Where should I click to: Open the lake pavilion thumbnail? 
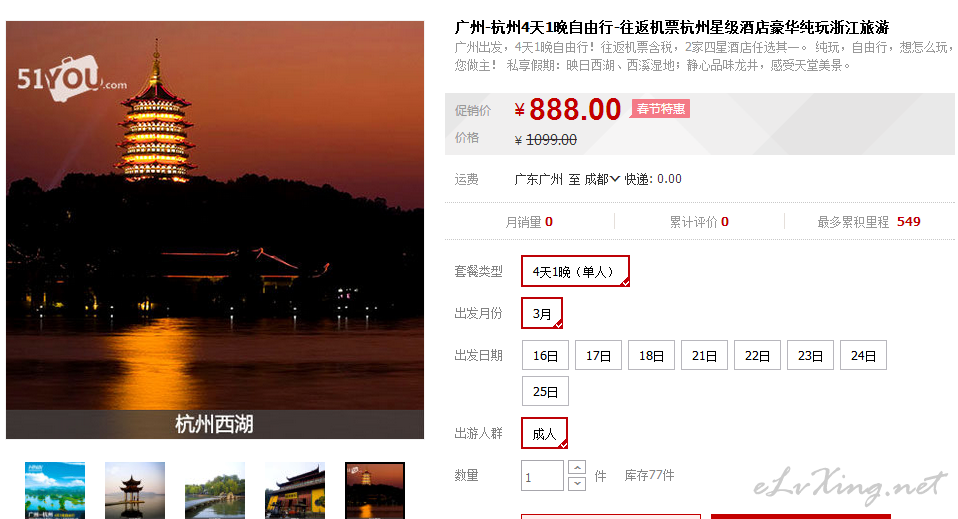pos(135,490)
